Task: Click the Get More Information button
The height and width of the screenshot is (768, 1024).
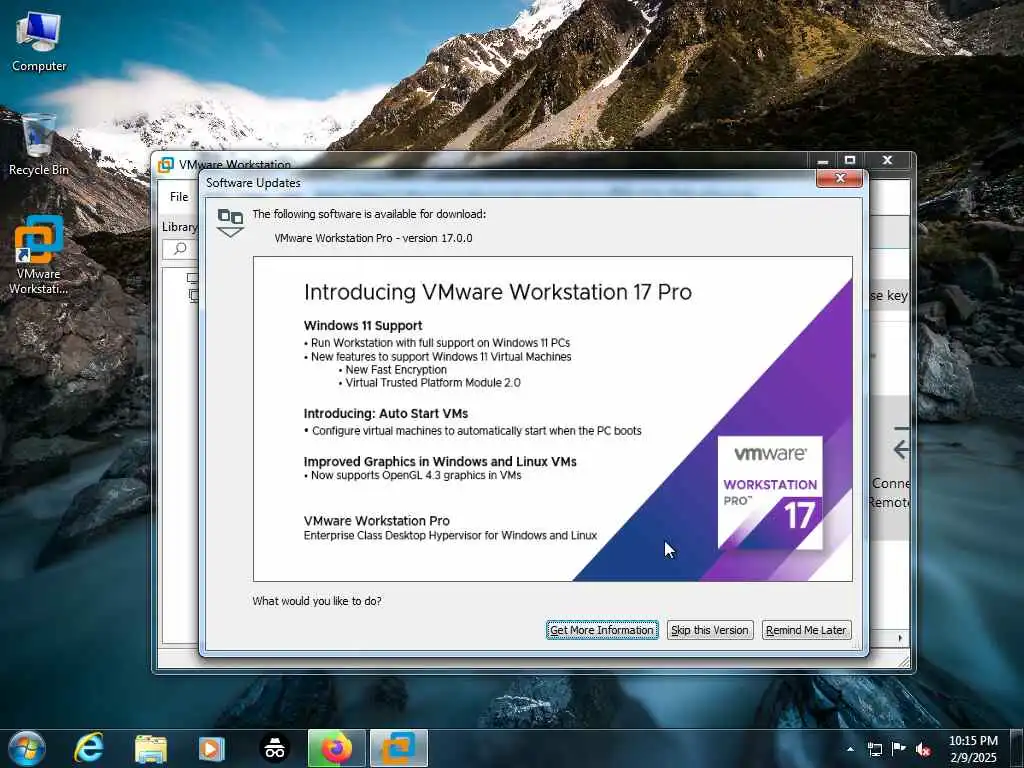Action: coord(601,630)
